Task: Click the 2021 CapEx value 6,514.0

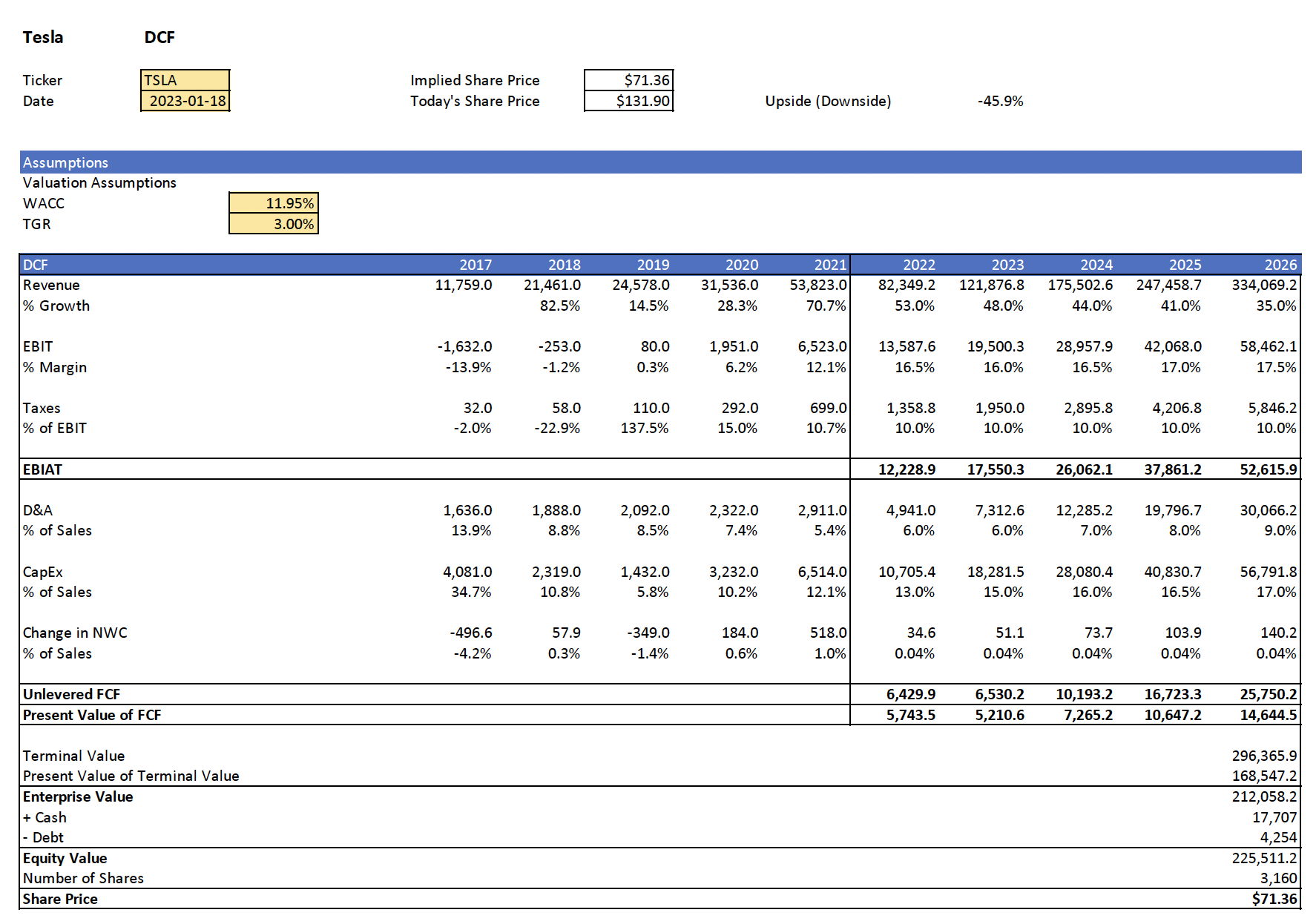Action: [822, 572]
